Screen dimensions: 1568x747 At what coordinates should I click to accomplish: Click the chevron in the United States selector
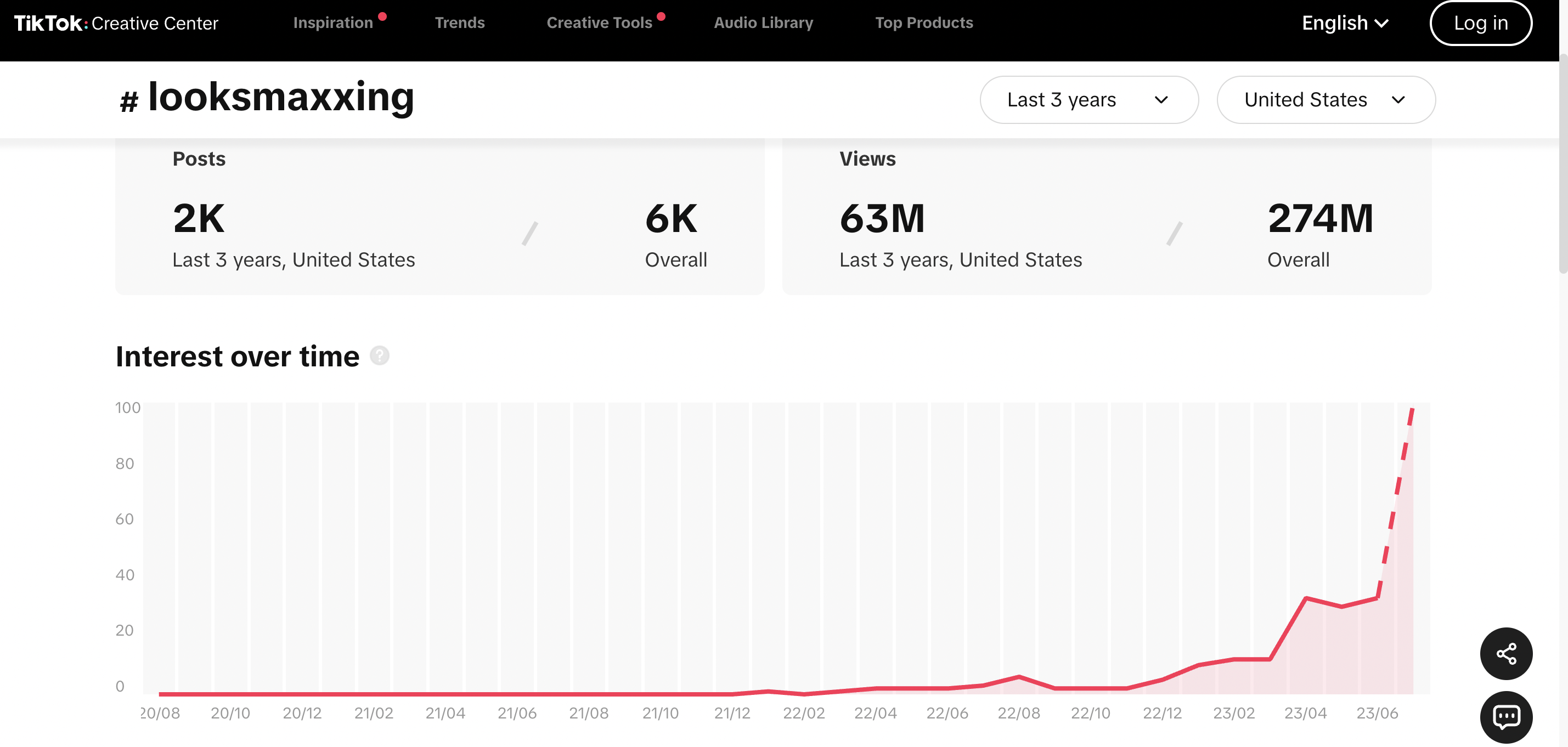[x=1398, y=100]
